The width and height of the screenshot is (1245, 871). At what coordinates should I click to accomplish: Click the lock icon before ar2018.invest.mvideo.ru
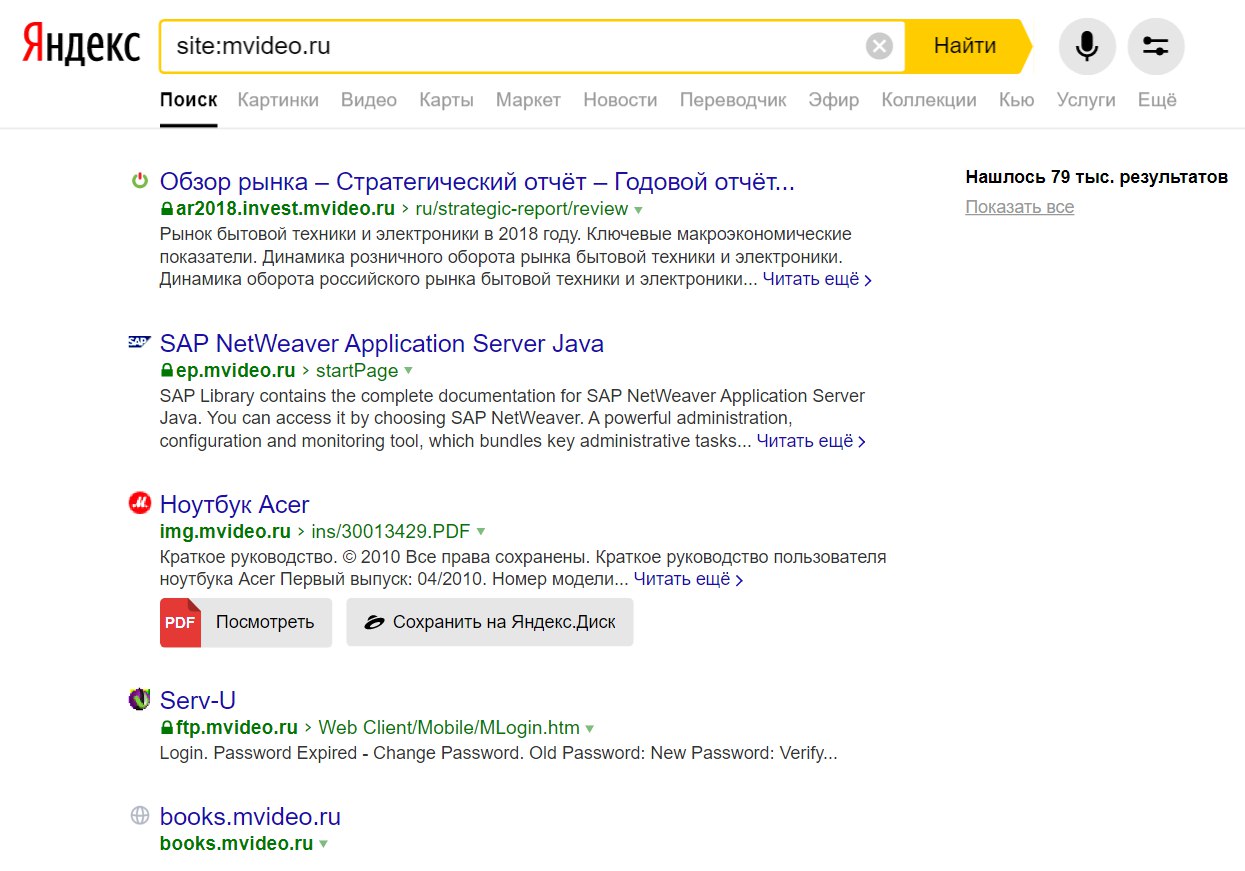167,209
